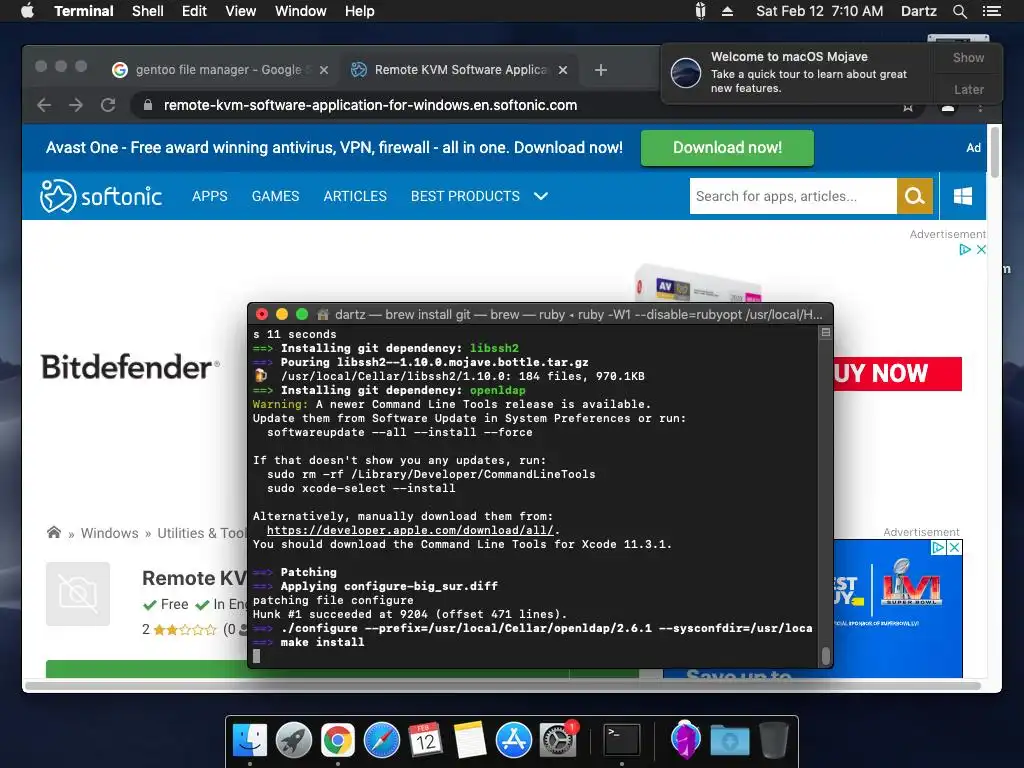Open the Shell menu
The height and width of the screenshot is (768, 1024).
[148, 11]
